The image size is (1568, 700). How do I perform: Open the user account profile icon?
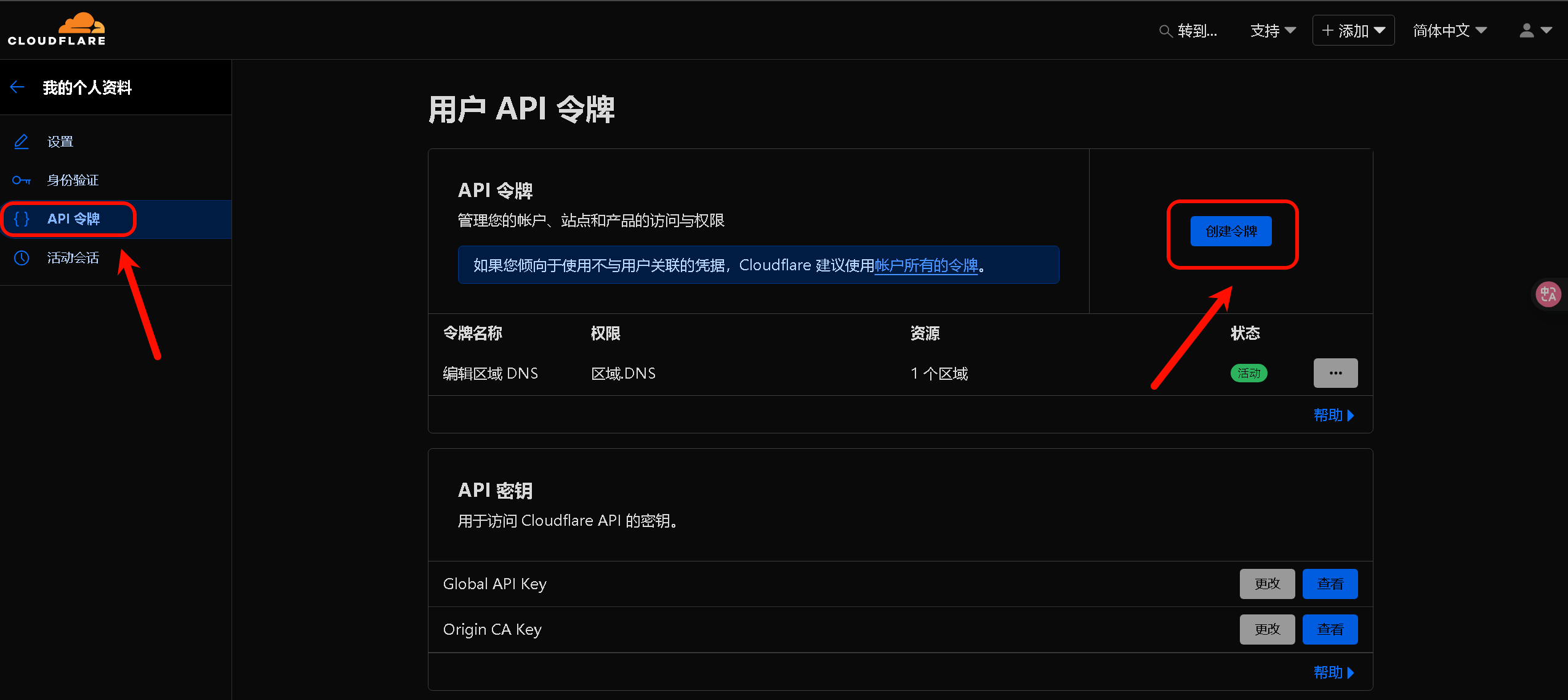(x=1527, y=30)
